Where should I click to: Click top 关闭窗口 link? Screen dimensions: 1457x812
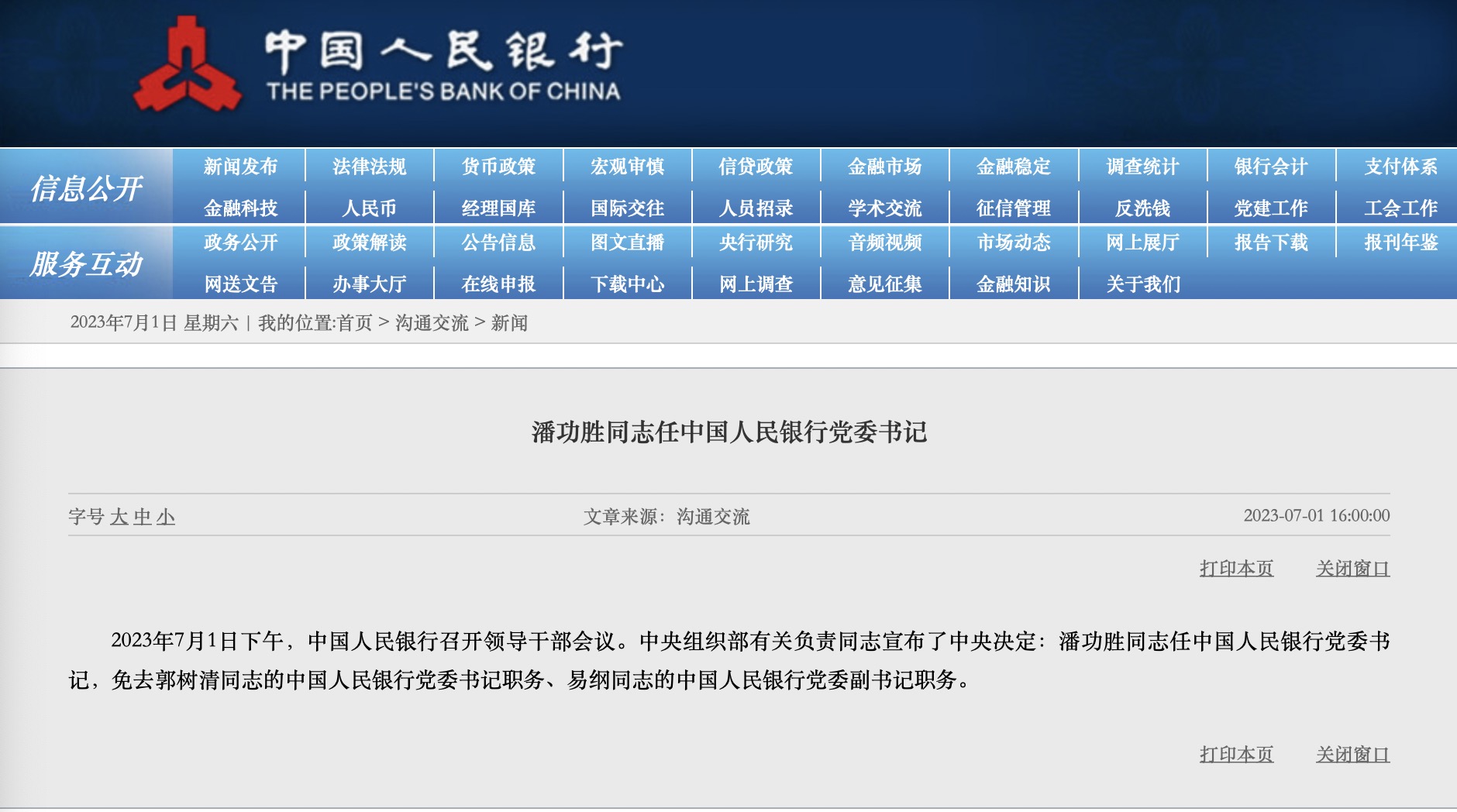click(1352, 569)
